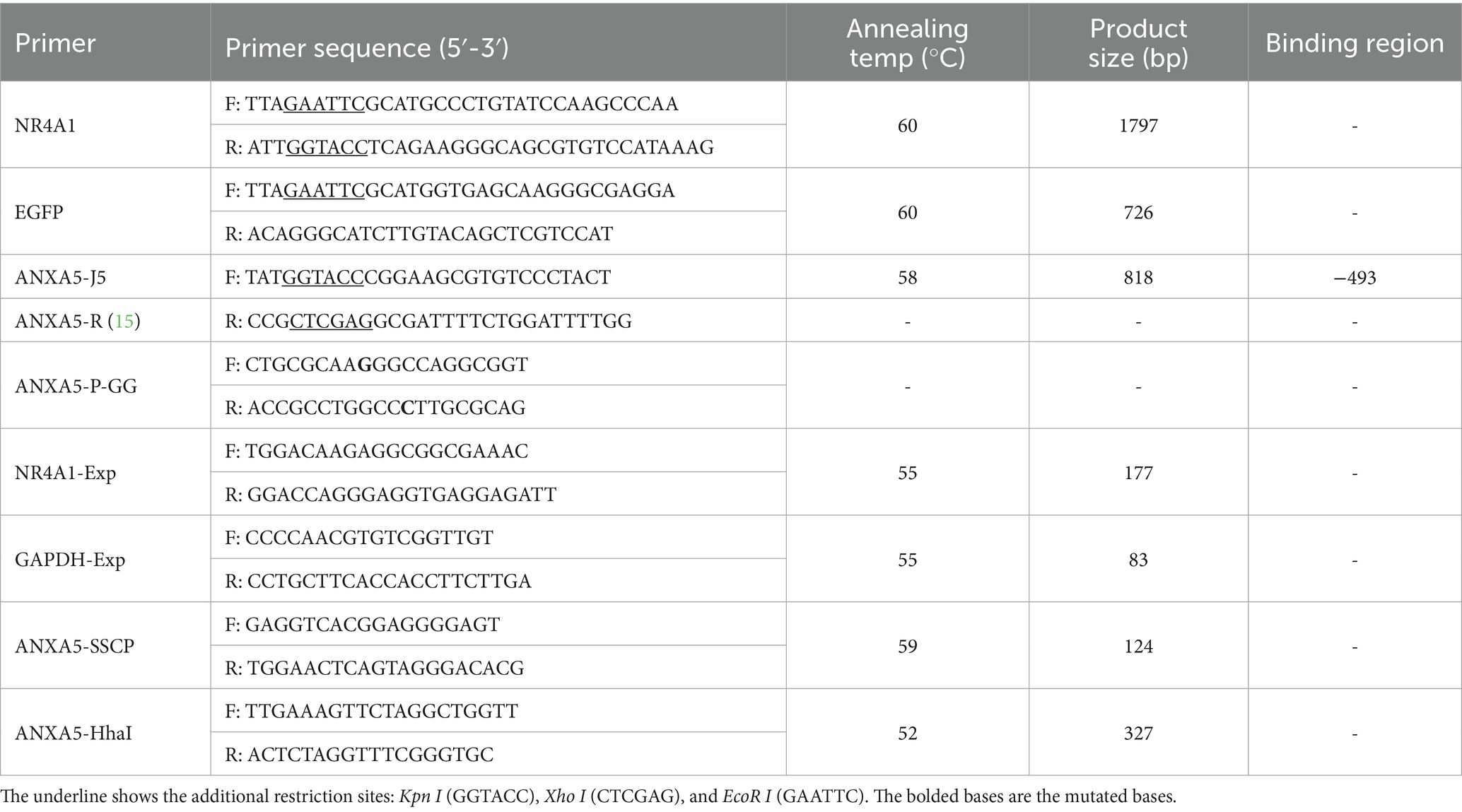Click the ANXA5-P-GG primer name
The height and width of the screenshot is (812, 1462).
(76, 386)
